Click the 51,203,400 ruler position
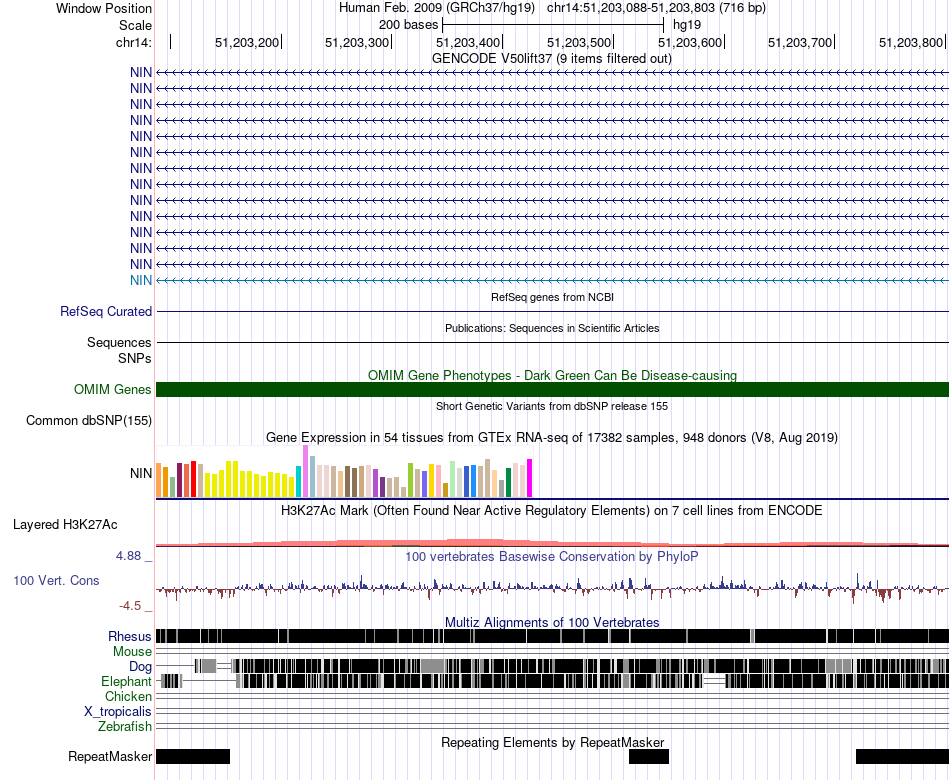950x780 pixels. (x=468, y=42)
